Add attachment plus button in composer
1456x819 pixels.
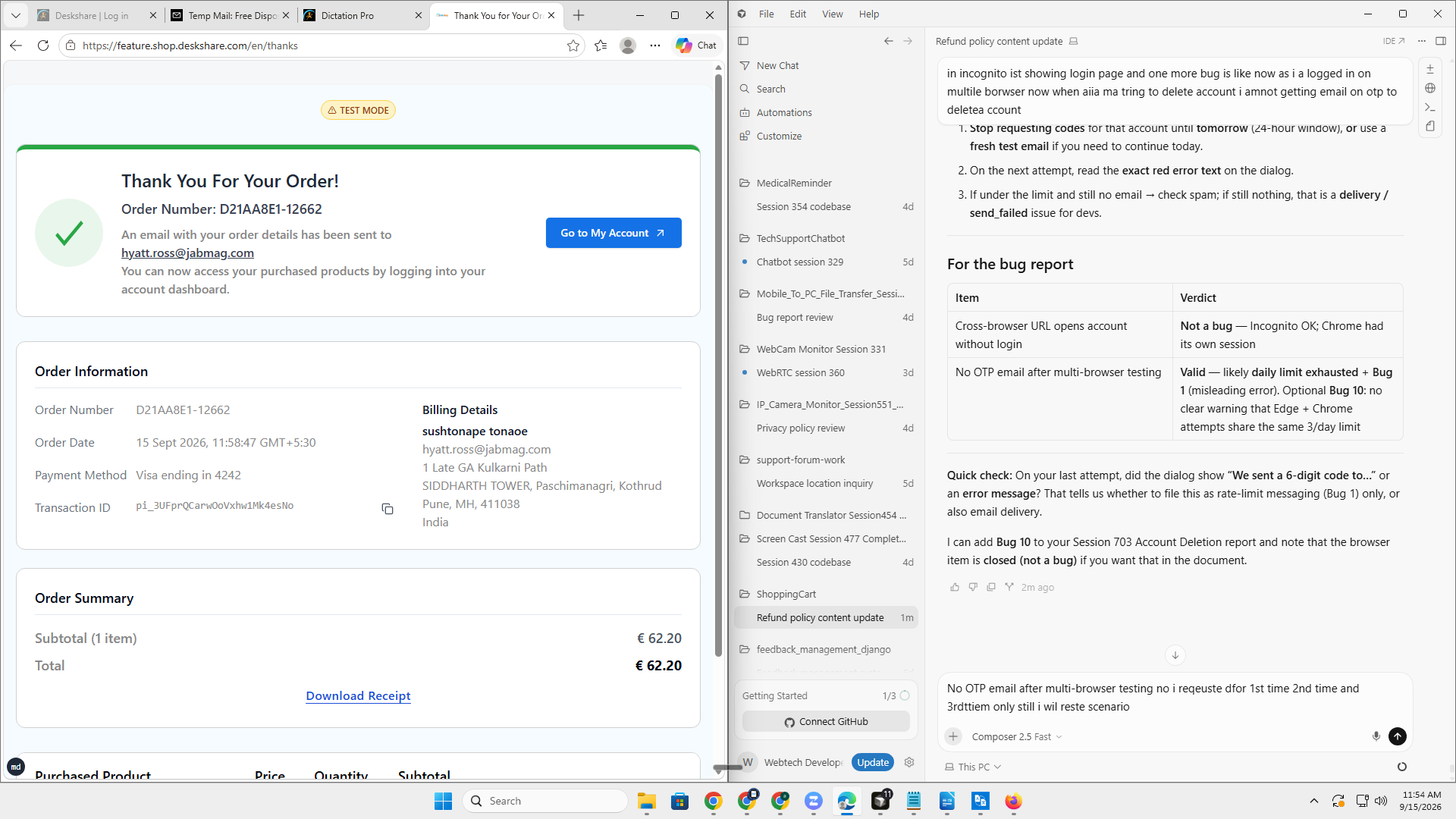click(x=953, y=736)
